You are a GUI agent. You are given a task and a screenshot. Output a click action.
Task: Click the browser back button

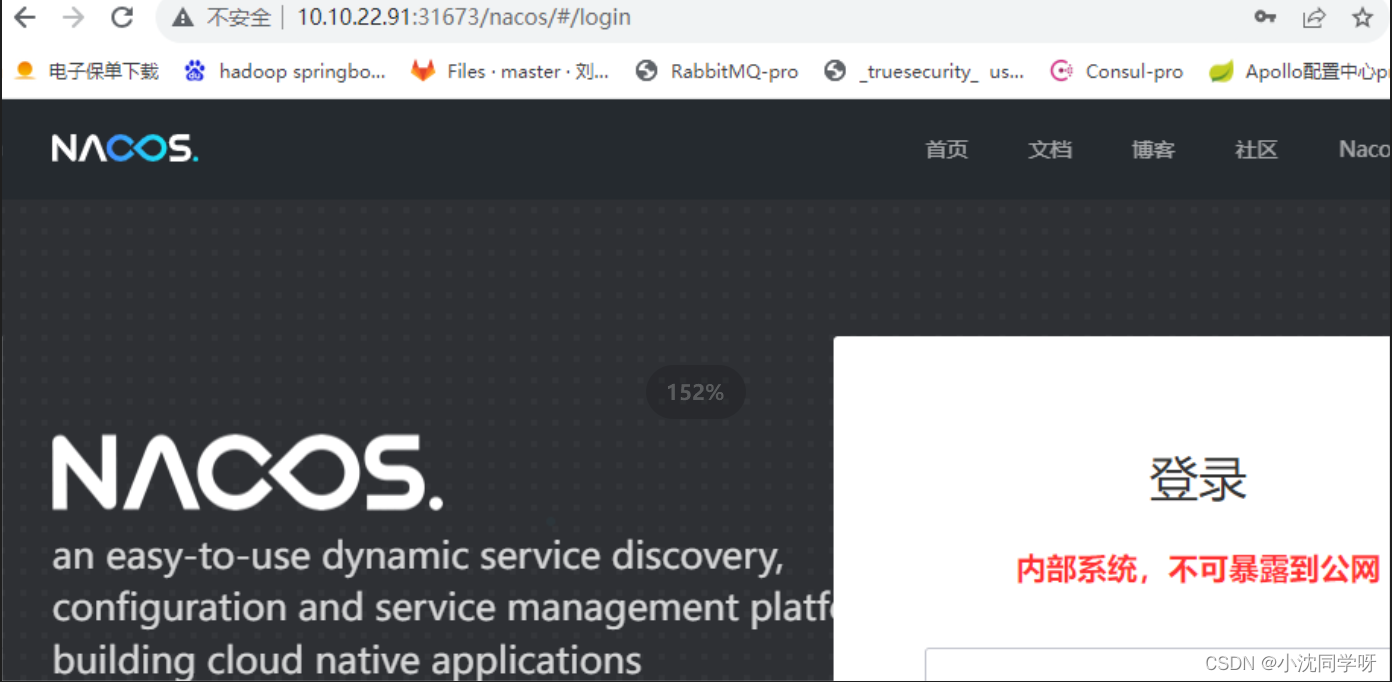[24, 17]
